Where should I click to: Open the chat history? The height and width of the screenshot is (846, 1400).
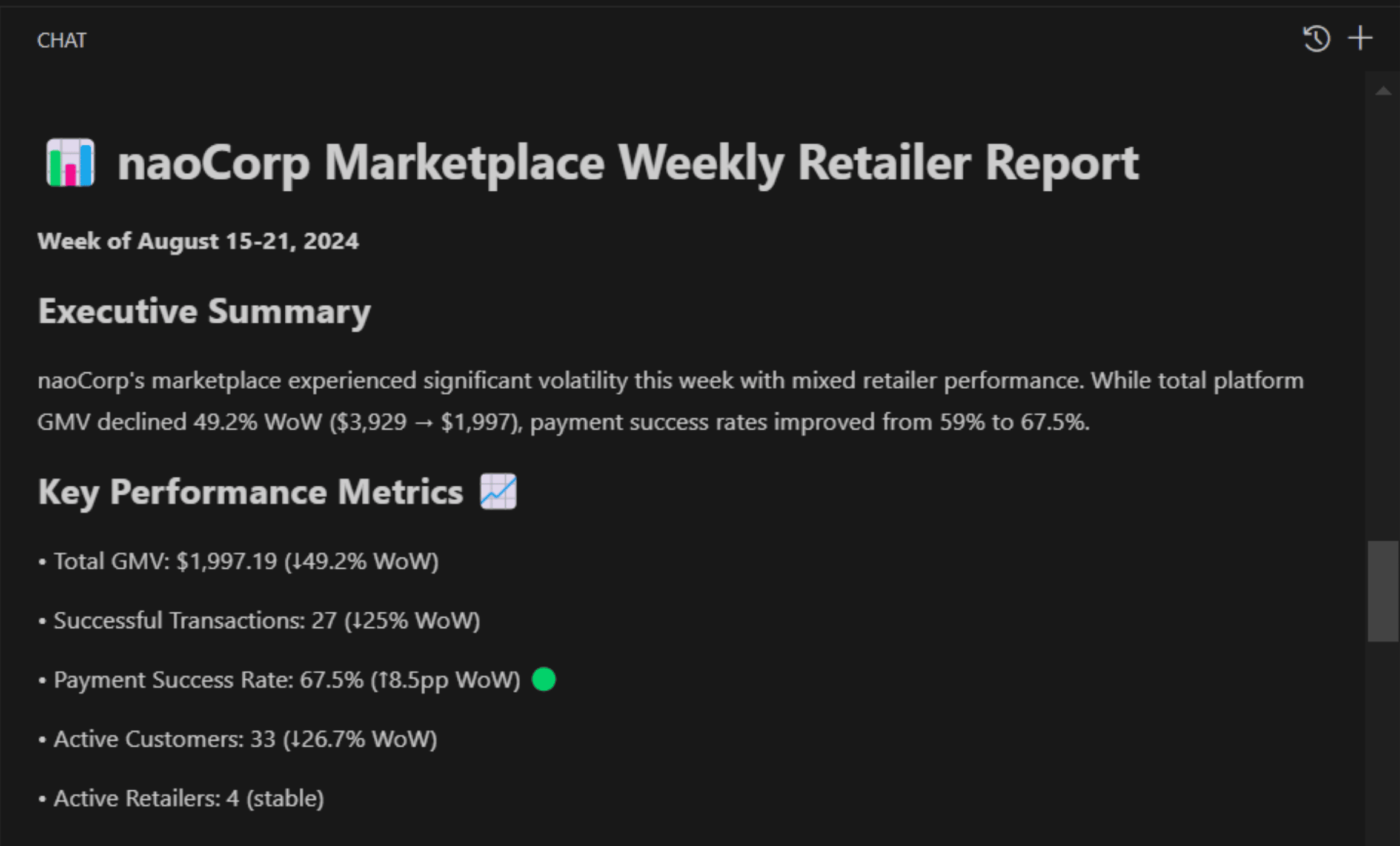1316,39
